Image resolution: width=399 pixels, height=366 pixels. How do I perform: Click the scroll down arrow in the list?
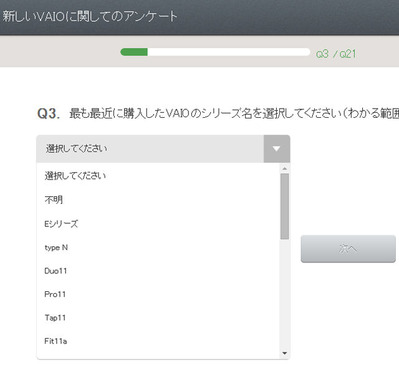click(x=285, y=353)
